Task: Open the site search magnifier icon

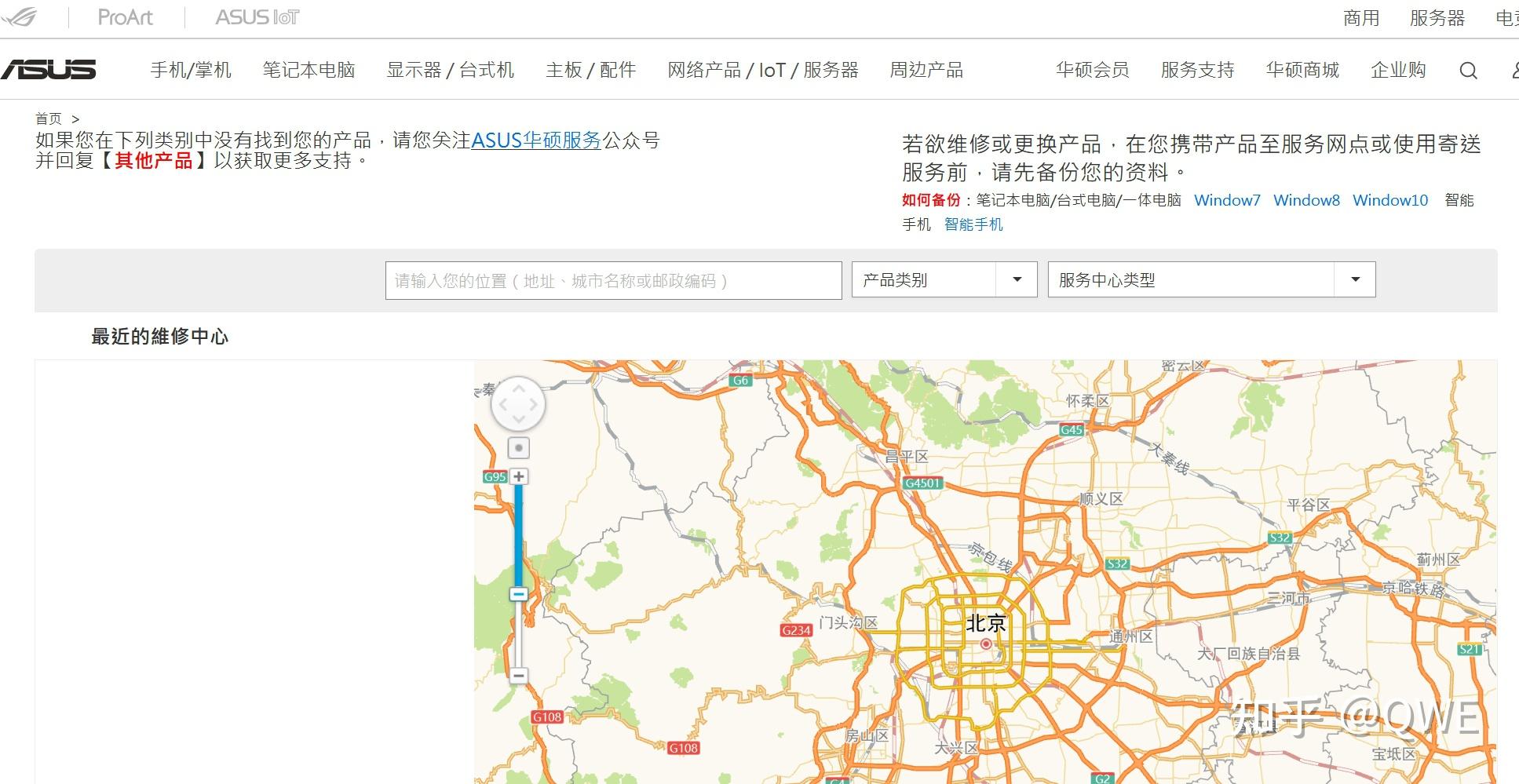Action: (1468, 71)
